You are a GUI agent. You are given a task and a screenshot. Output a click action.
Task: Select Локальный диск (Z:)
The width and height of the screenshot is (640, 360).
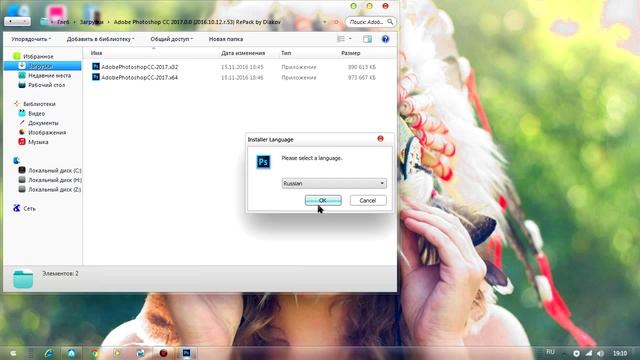(x=54, y=189)
